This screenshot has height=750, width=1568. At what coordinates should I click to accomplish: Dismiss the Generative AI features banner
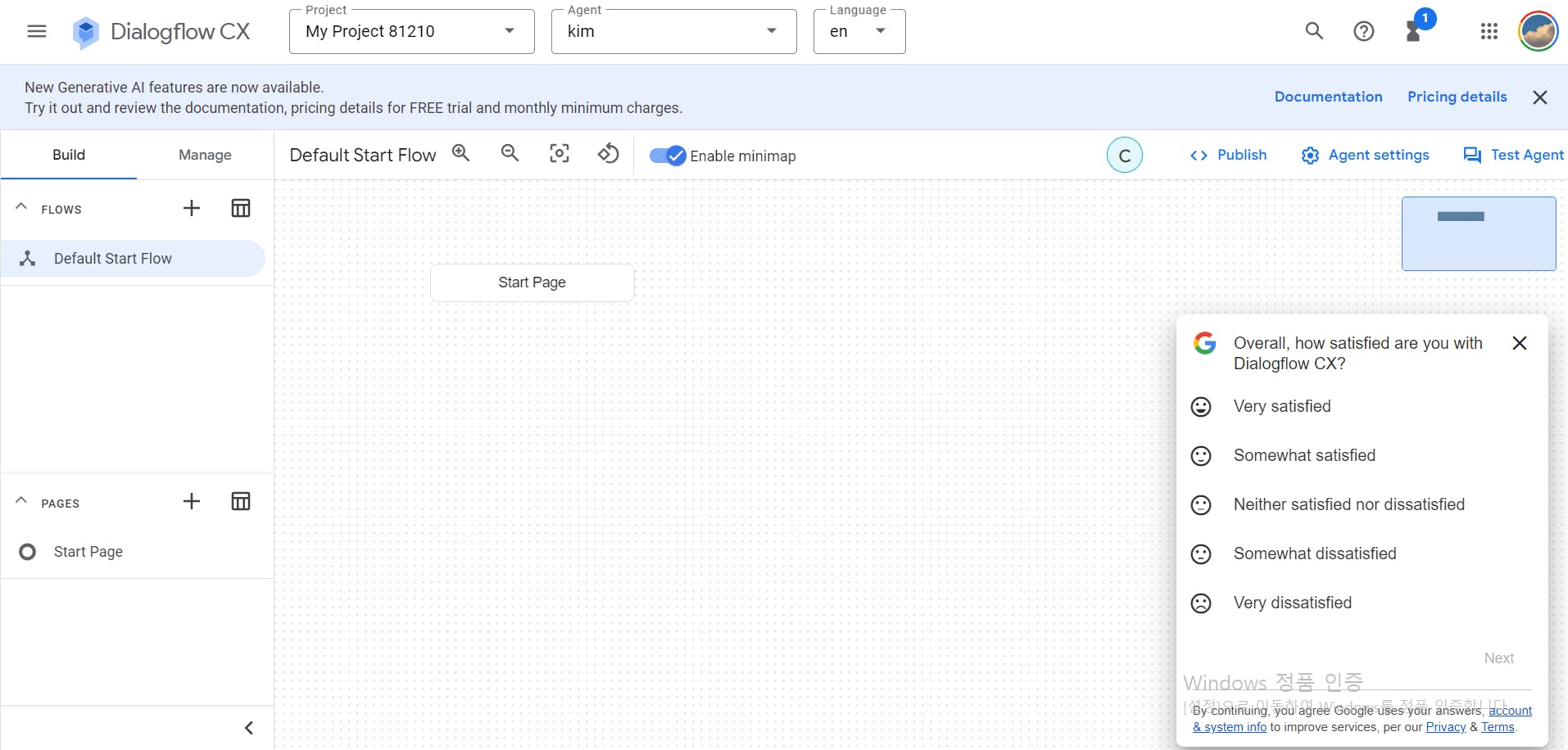tap(1539, 97)
